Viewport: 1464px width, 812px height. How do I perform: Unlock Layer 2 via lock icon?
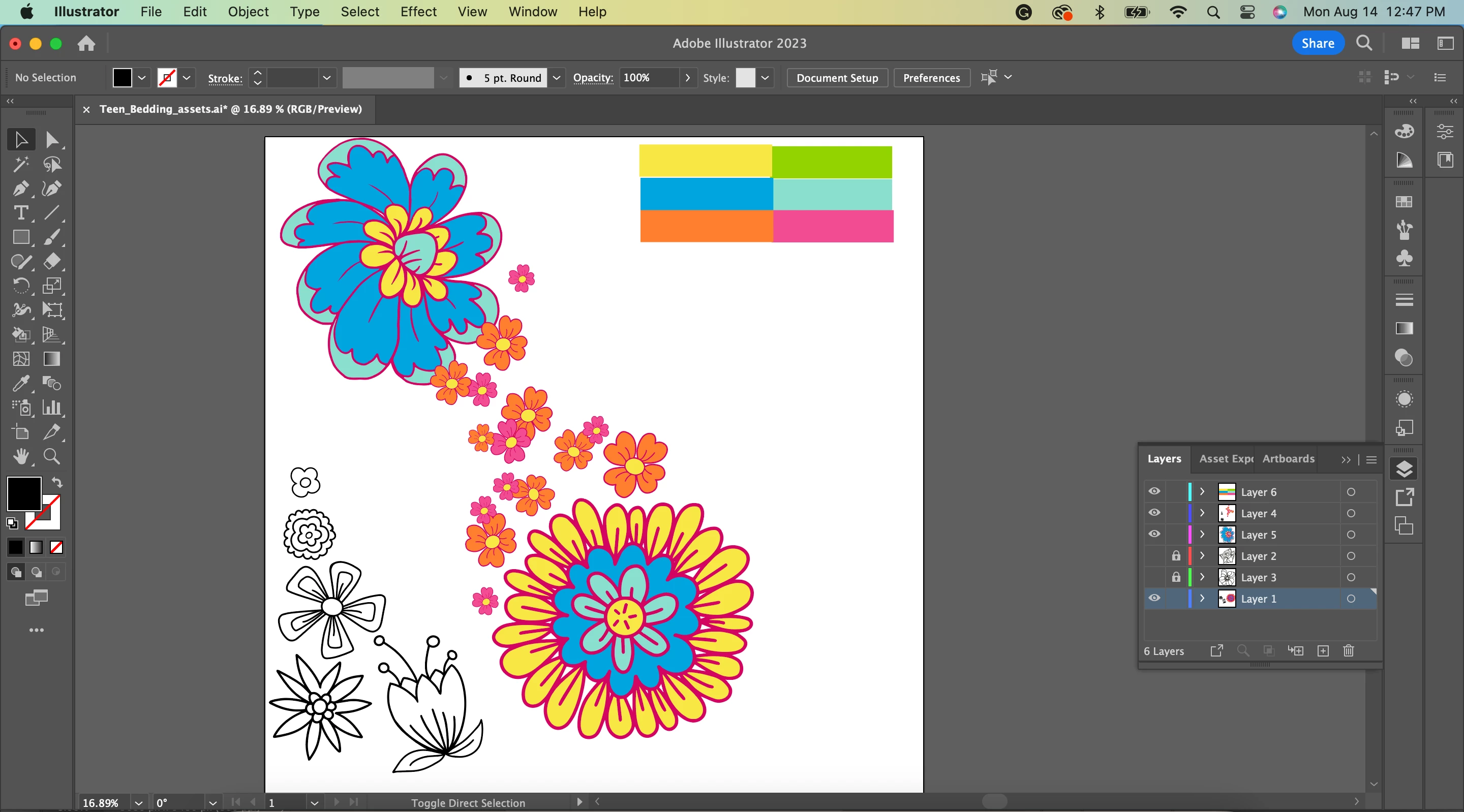click(x=1176, y=556)
